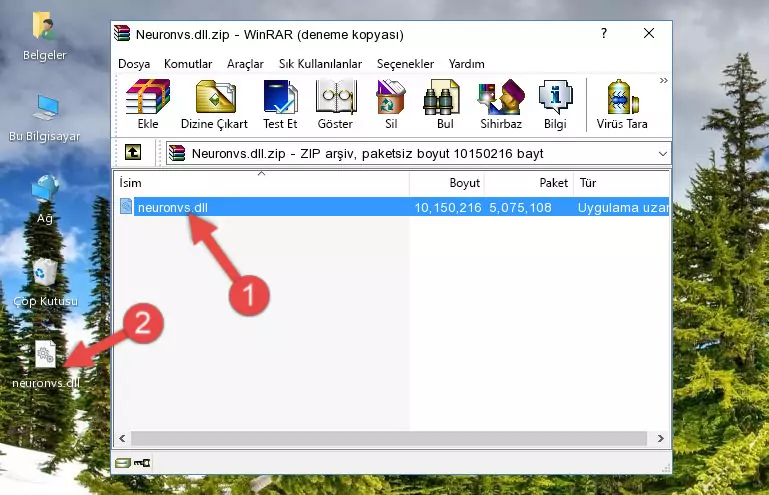
Task: Click the archive icon in address bar
Action: point(177,154)
